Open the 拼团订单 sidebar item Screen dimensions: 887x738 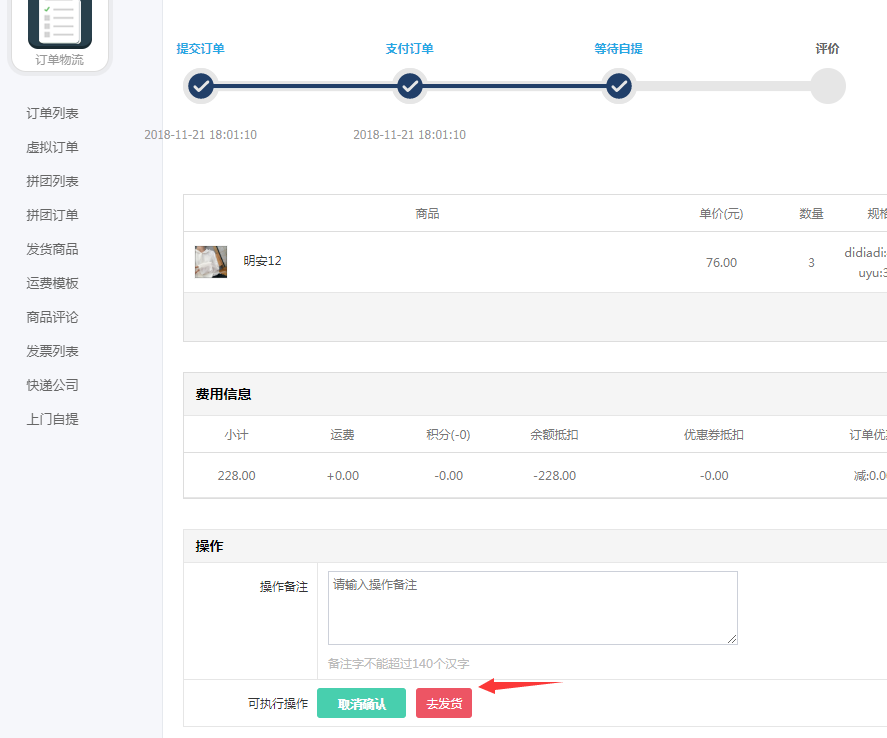click(x=52, y=215)
